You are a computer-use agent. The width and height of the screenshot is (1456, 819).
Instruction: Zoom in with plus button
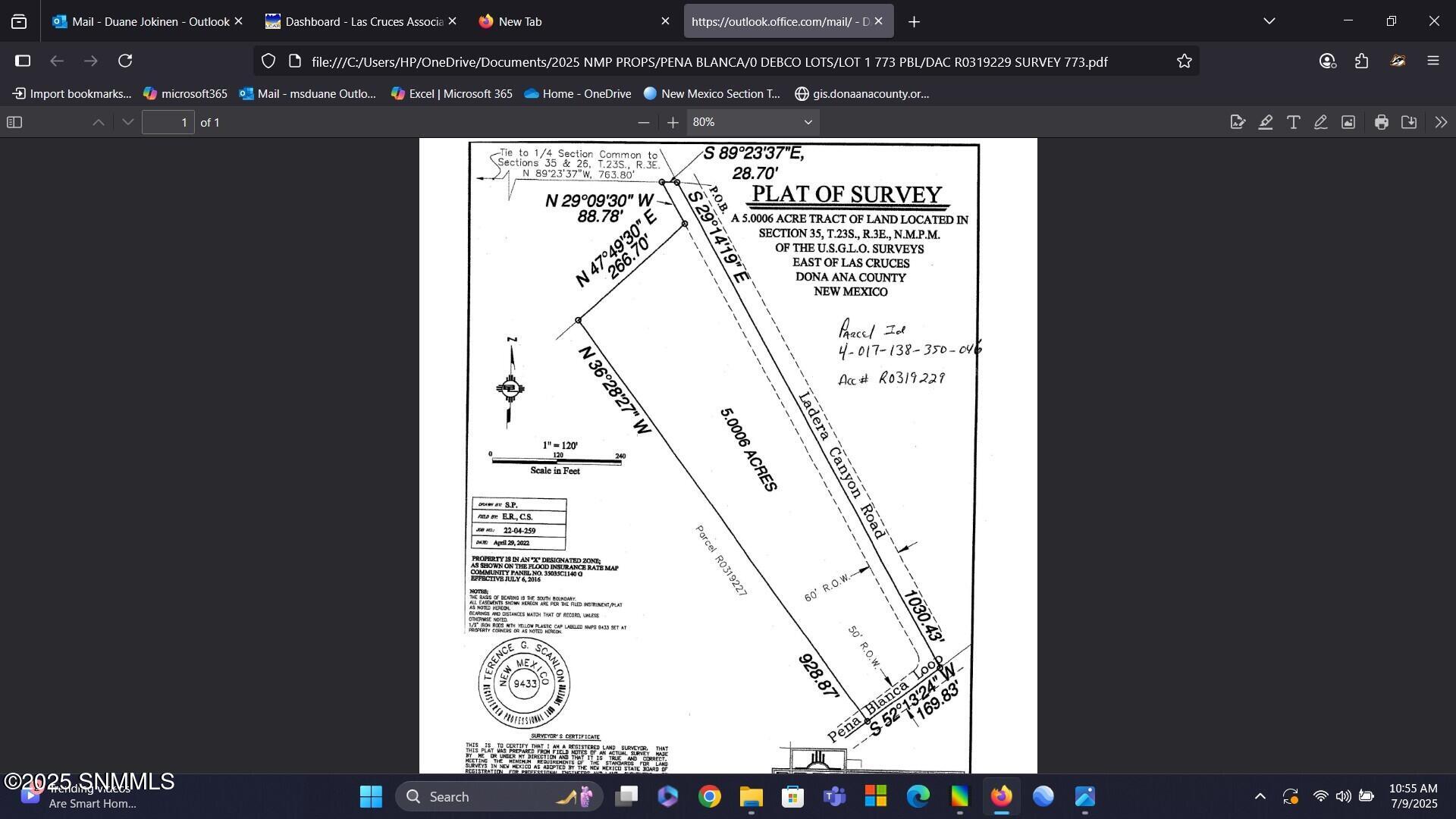point(673,122)
